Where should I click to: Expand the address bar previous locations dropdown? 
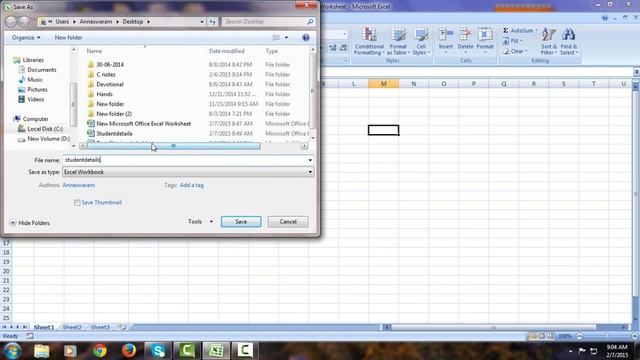tap(202, 22)
